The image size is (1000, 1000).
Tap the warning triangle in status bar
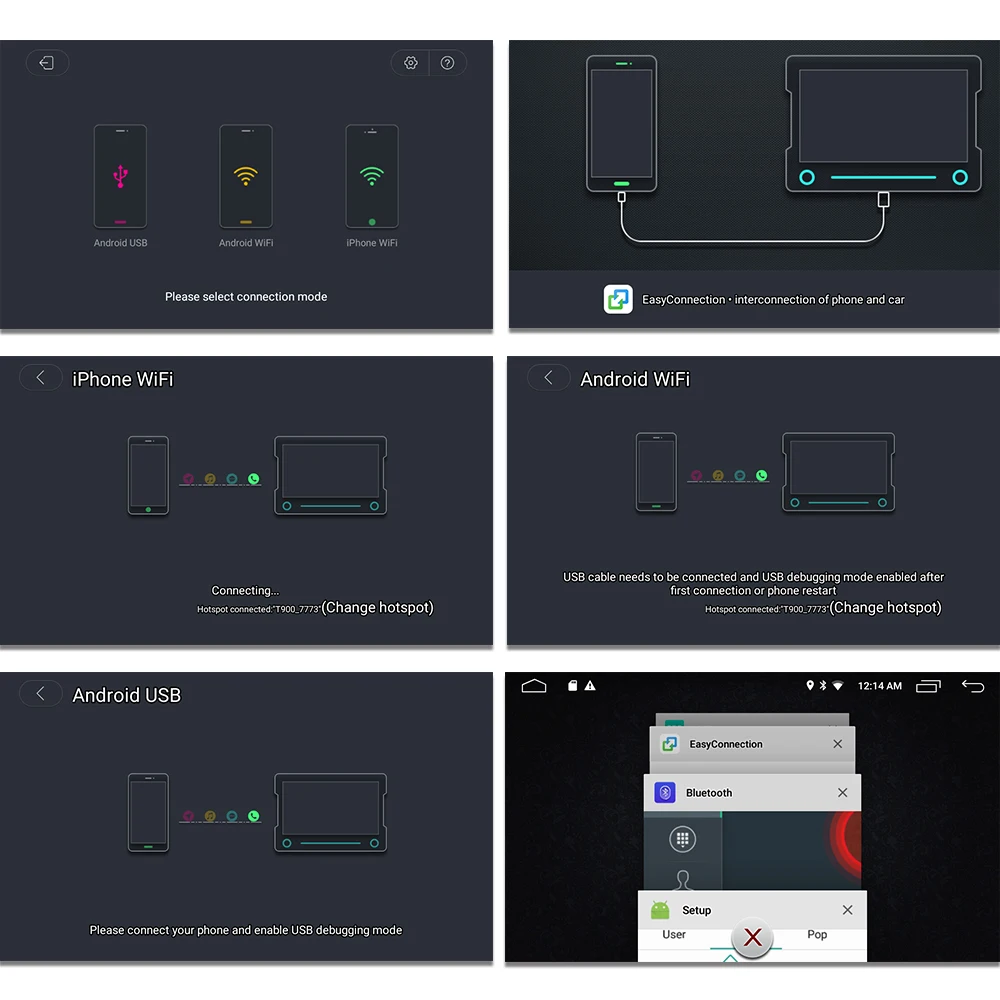[590, 686]
